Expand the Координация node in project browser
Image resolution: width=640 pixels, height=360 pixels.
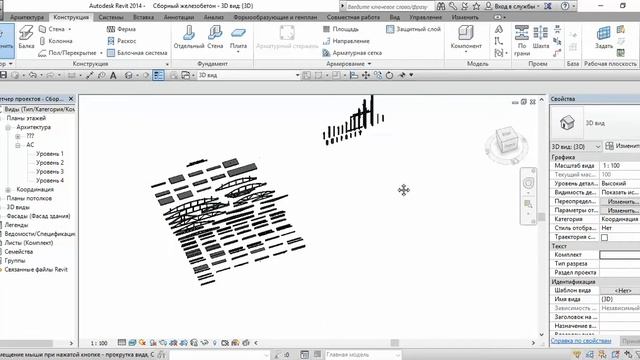tap(8, 190)
